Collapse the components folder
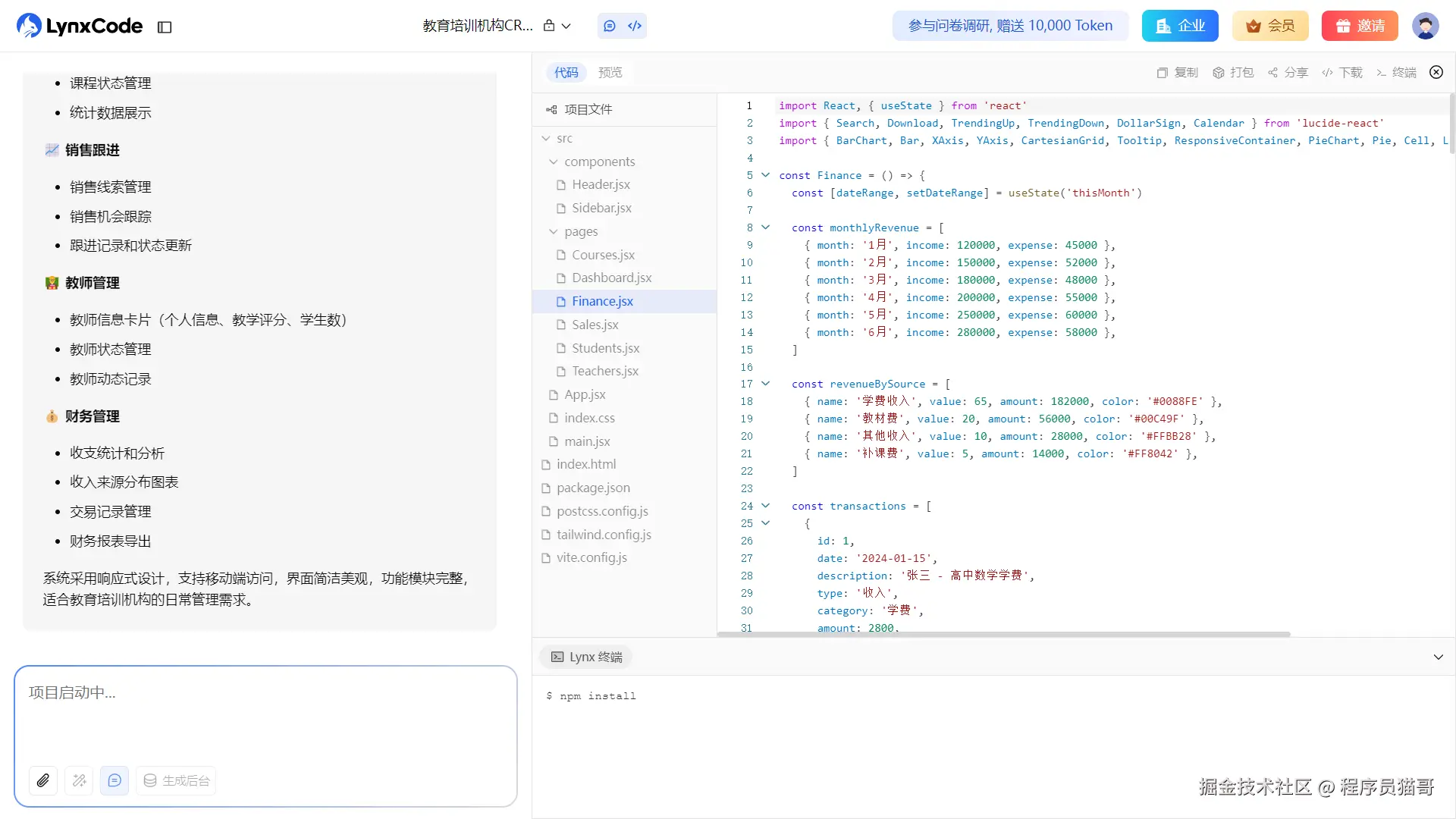 click(x=554, y=162)
